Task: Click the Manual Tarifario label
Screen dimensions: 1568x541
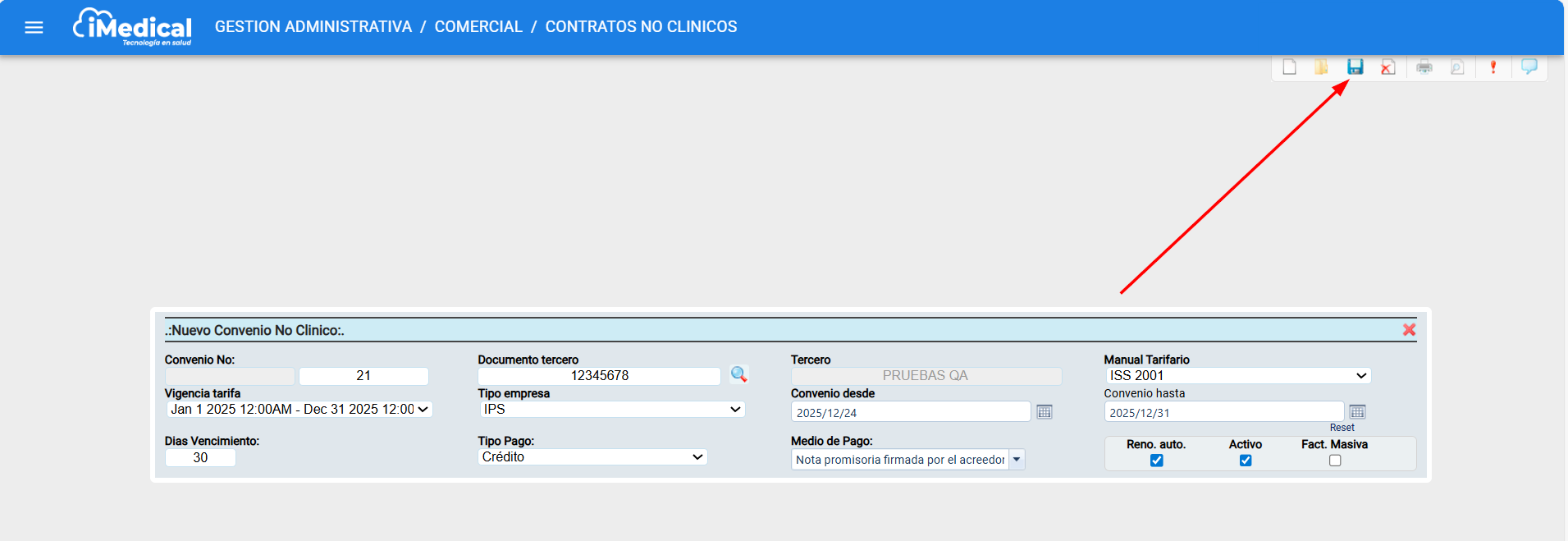Action: (1146, 360)
